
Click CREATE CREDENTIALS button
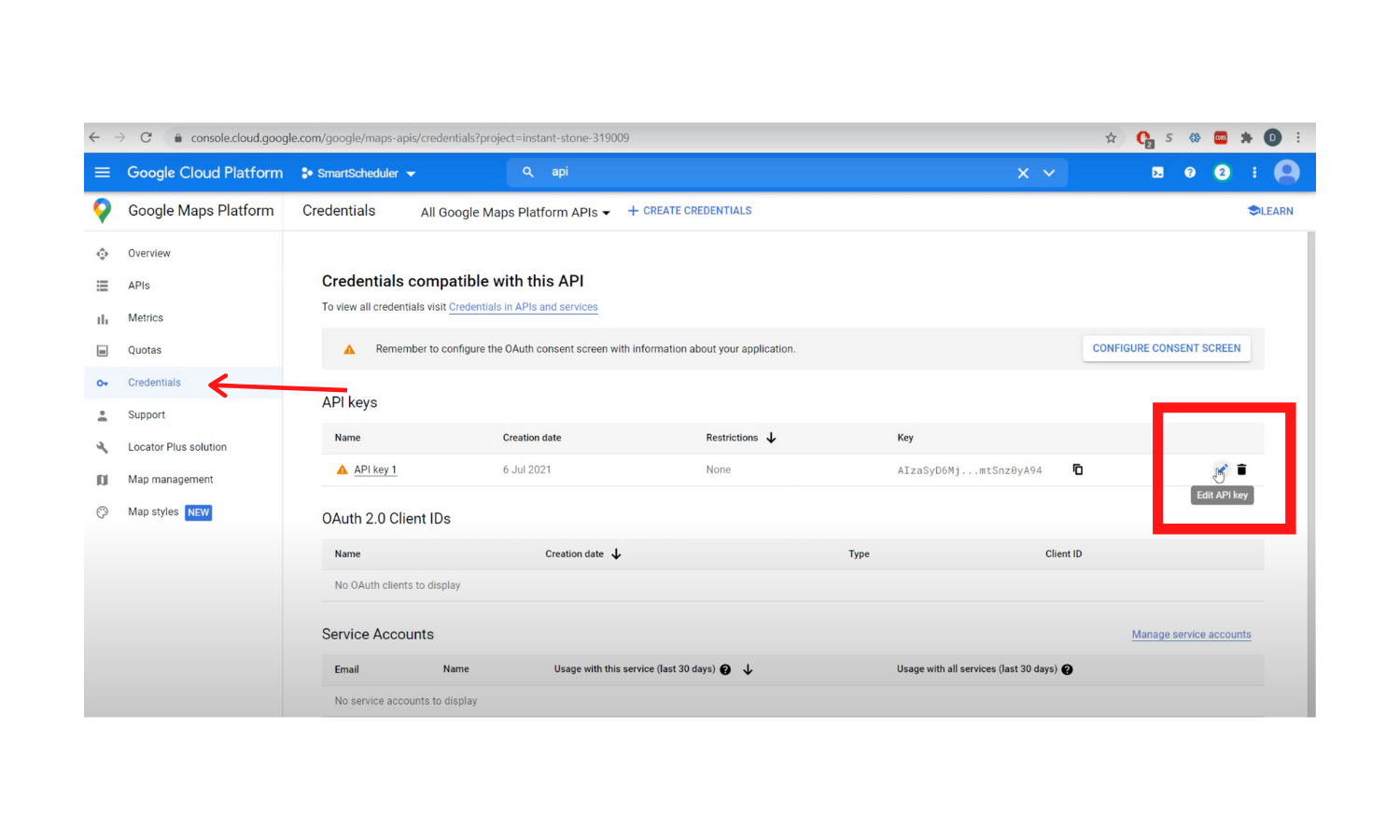(690, 211)
